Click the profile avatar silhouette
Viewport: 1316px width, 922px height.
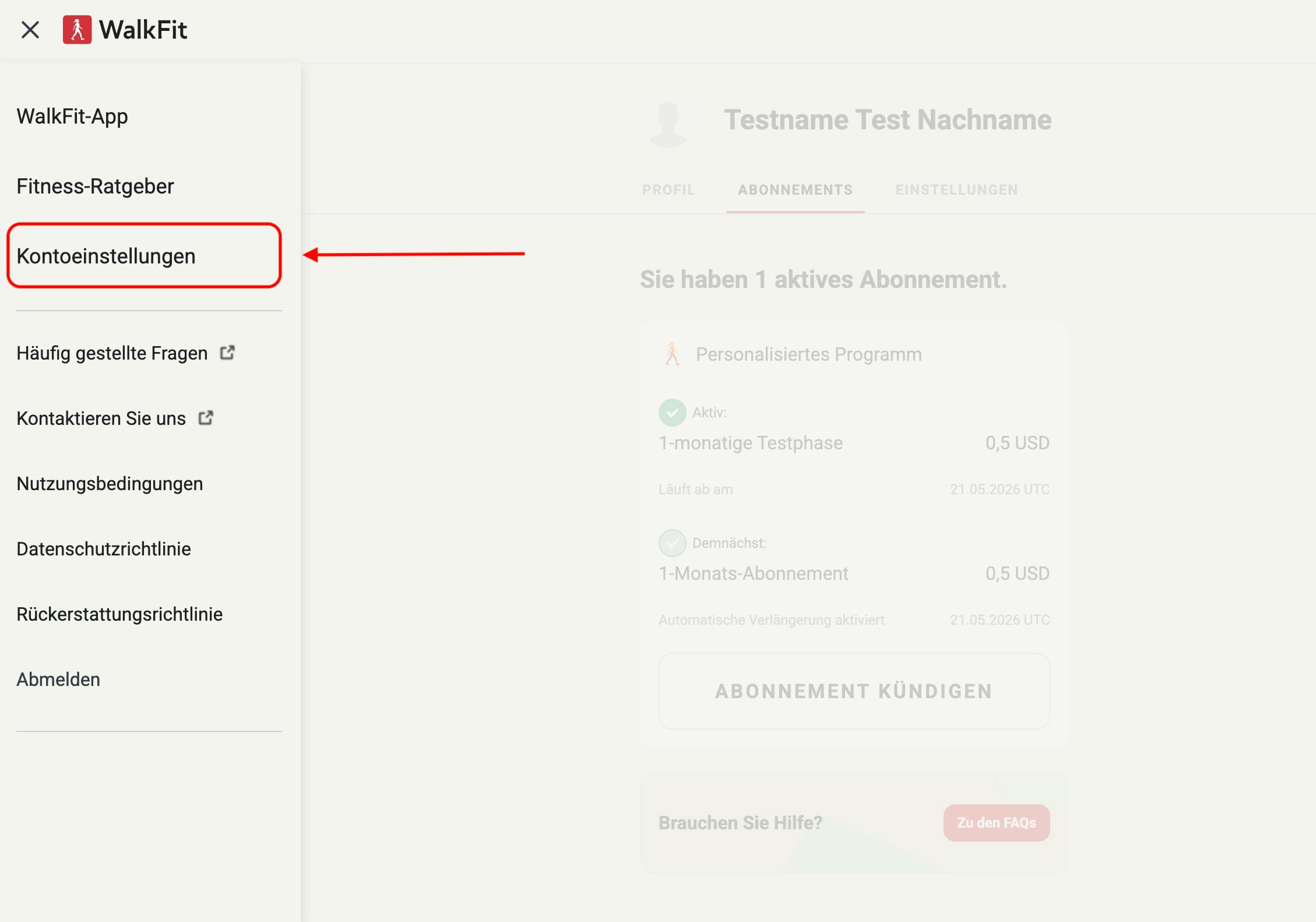(668, 123)
